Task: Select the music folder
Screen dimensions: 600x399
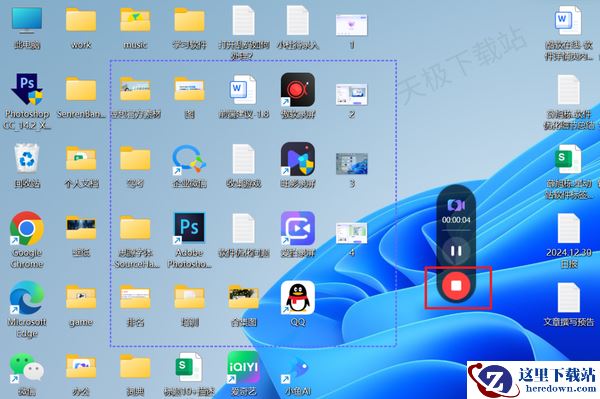Action: [x=135, y=20]
